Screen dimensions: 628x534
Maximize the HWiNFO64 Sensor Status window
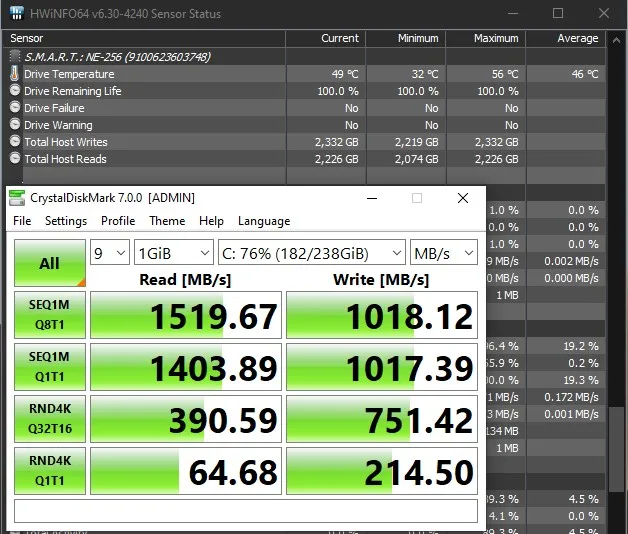(x=558, y=14)
